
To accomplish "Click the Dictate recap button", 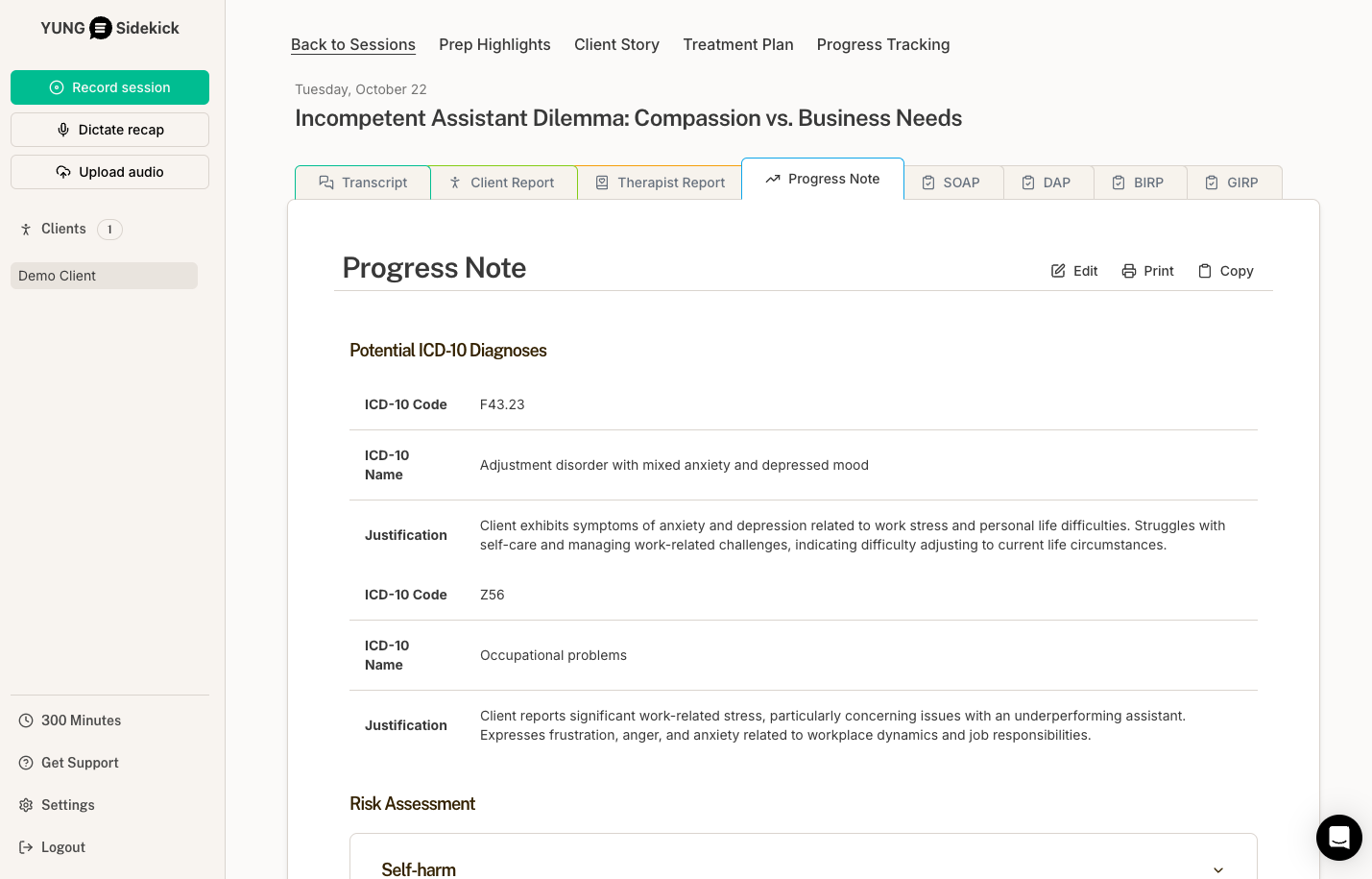I will point(109,130).
